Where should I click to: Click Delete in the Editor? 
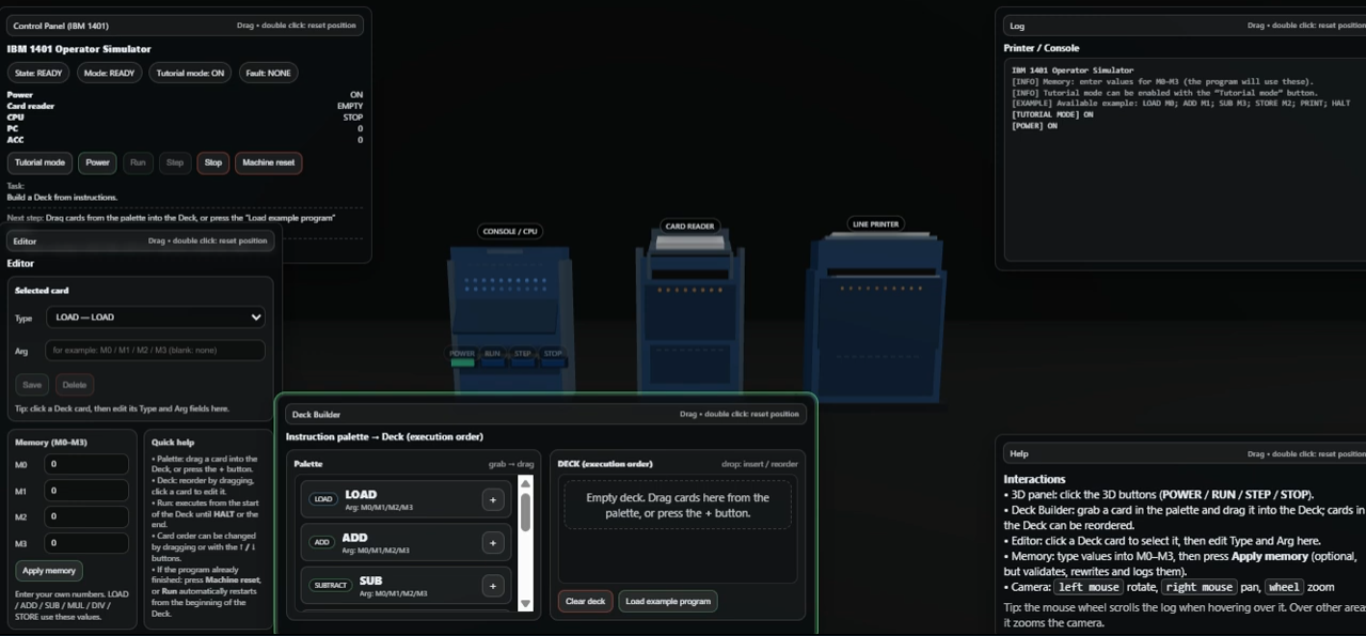[x=74, y=384]
